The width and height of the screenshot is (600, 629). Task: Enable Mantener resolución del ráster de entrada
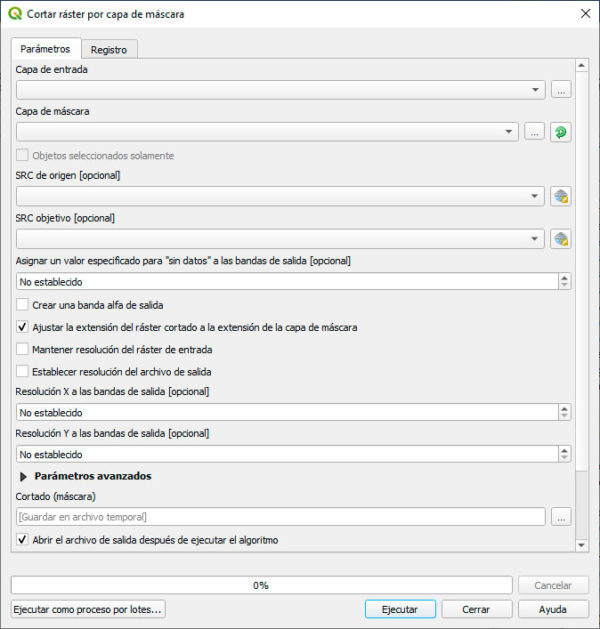pos(22,349)
